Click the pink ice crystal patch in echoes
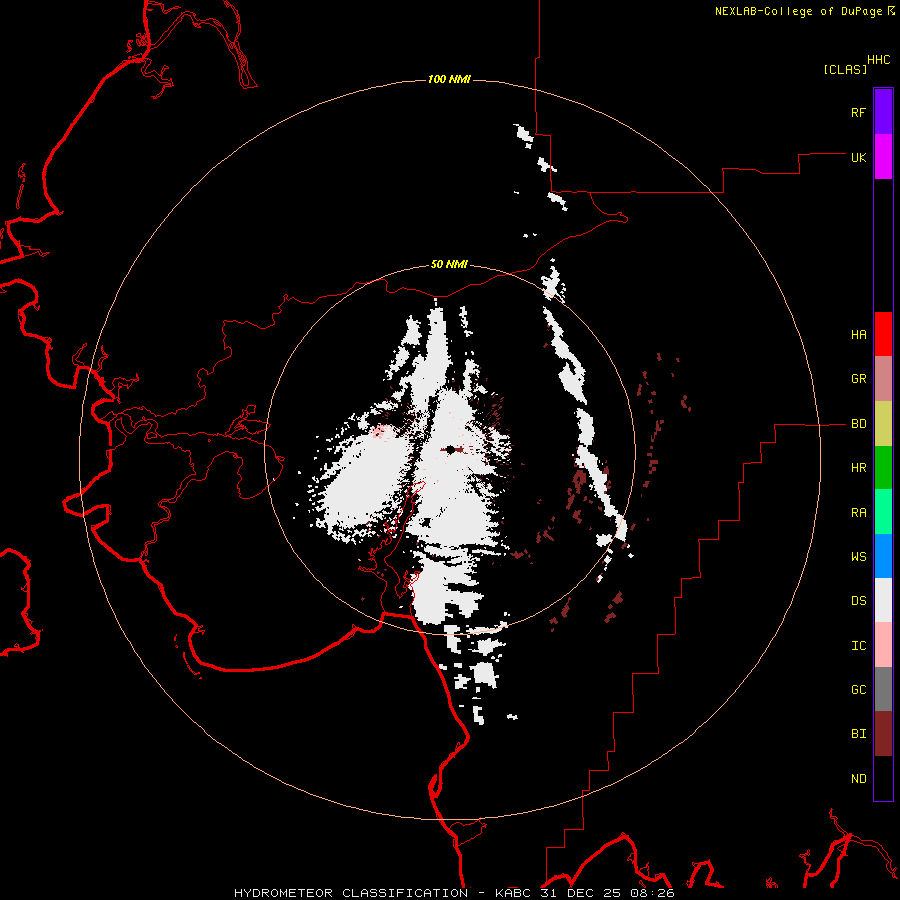The width and height of the screenshot is (900, 900). tap(382, 432)
